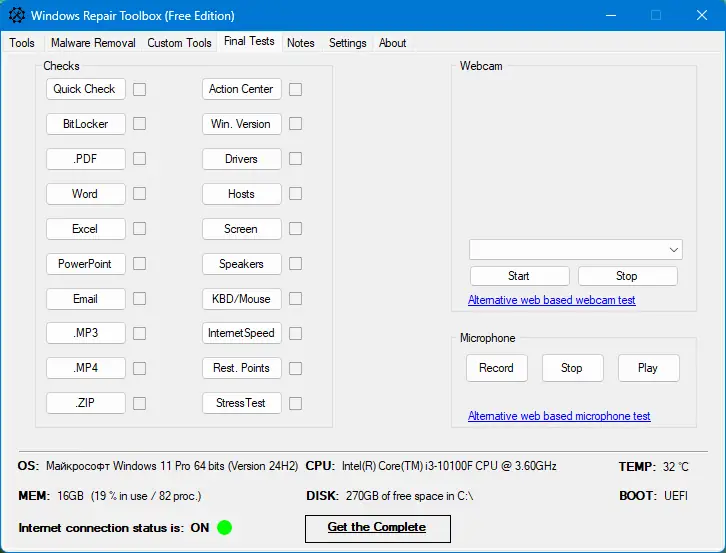The width and height of the screenshot is (726, 553).
Task: Mark the StressTest checkbox
Action: (295, 403)
